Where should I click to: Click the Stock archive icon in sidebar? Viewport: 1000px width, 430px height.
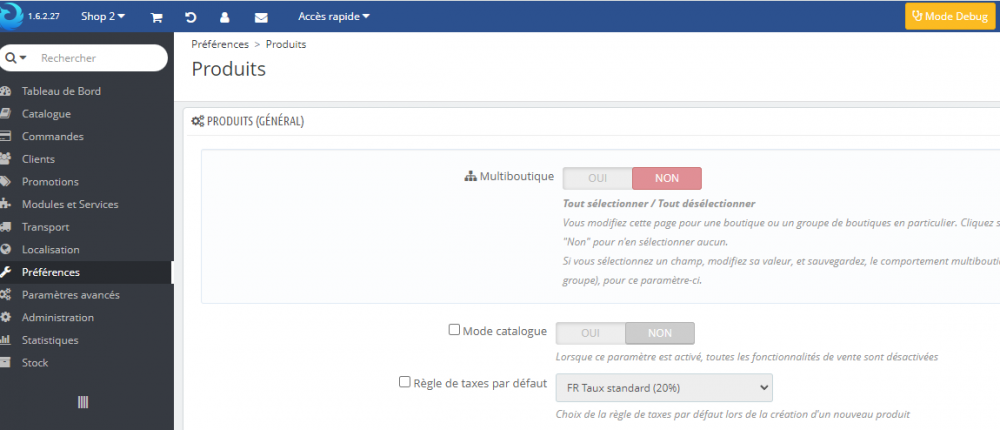[6, 363]
